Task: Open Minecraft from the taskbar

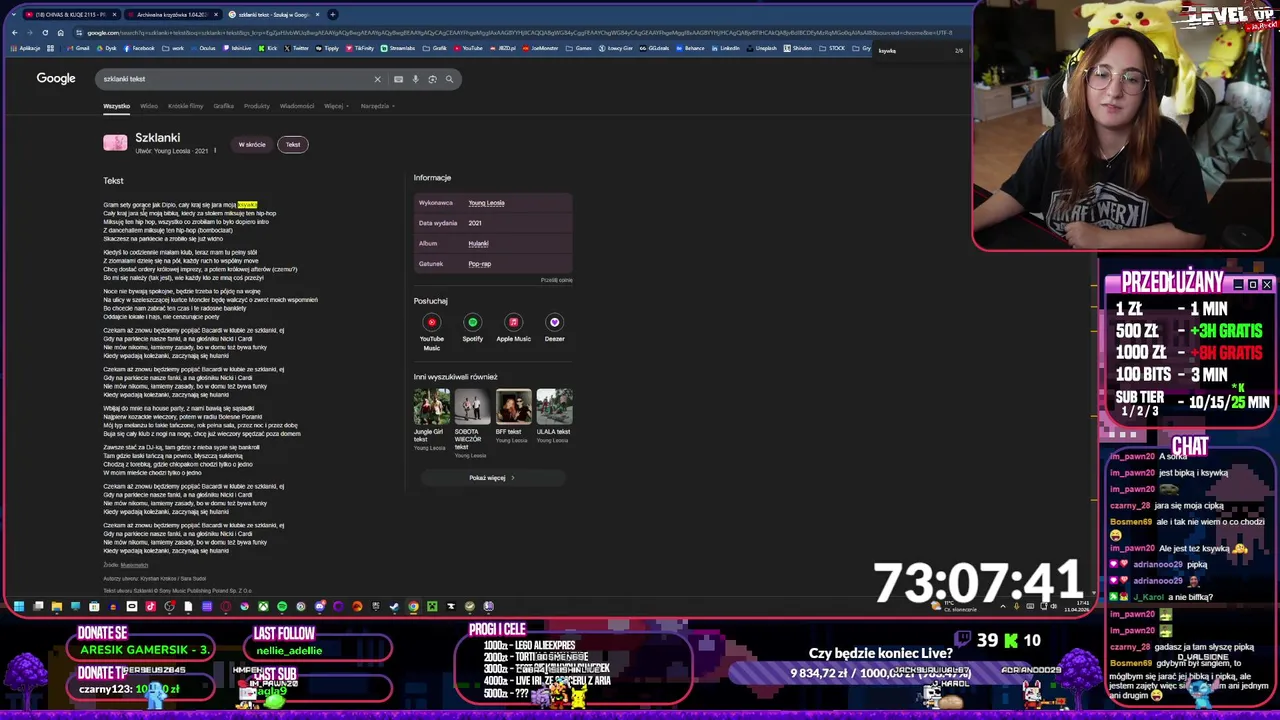Action: click(432, 606)
